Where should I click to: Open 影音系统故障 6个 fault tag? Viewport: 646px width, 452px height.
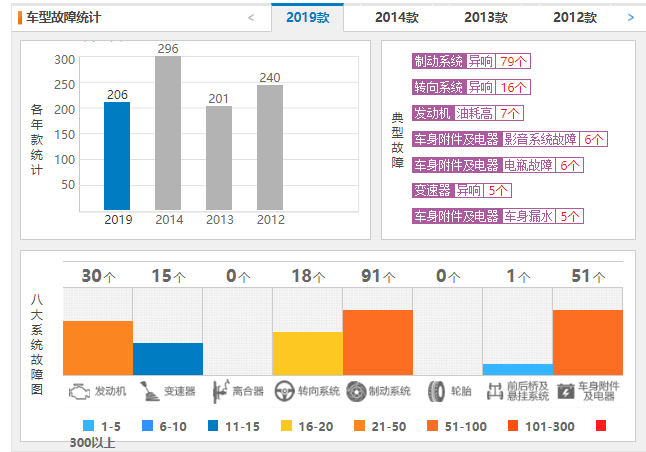click(510, 139)
